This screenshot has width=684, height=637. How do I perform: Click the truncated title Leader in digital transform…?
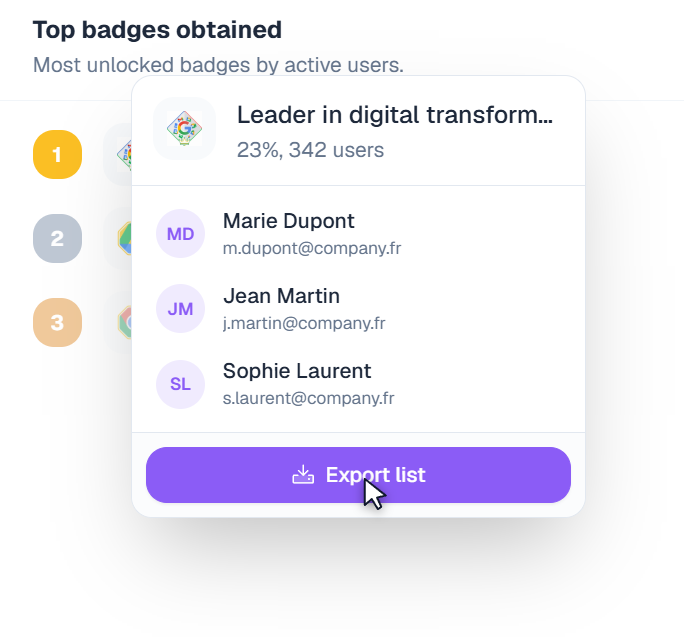pyautogui.click(x=394, y=115)
